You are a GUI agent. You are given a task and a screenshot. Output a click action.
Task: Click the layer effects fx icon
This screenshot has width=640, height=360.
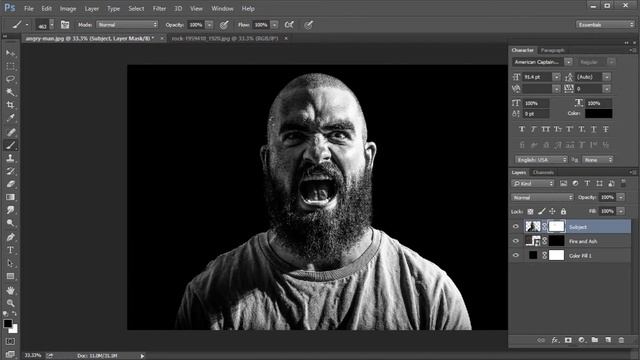pos(555,340)
